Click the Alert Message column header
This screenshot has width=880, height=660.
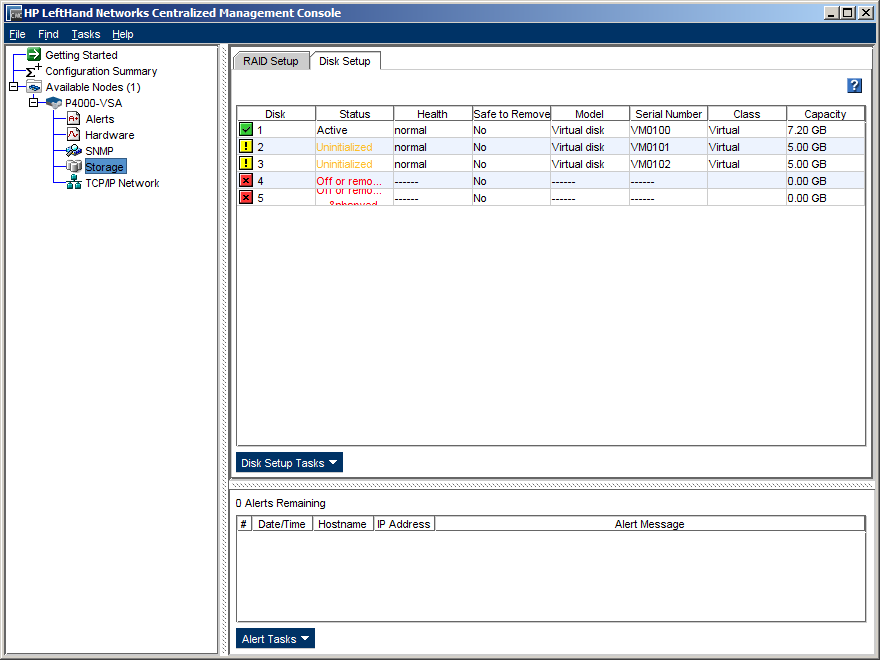tap(649, 524)
